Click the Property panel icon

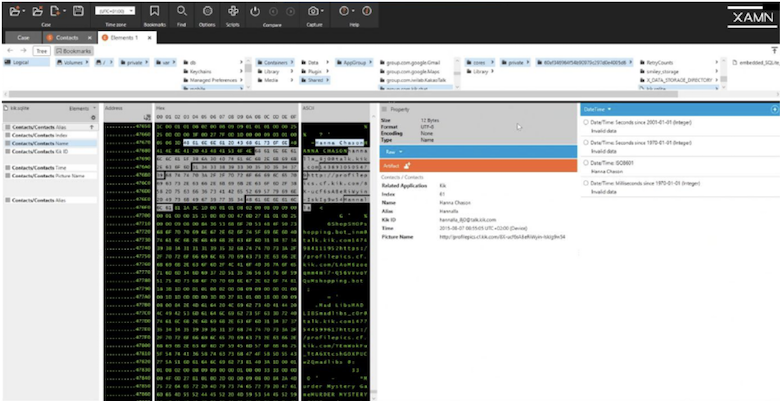pyautogui.click(x=384, y=109)
